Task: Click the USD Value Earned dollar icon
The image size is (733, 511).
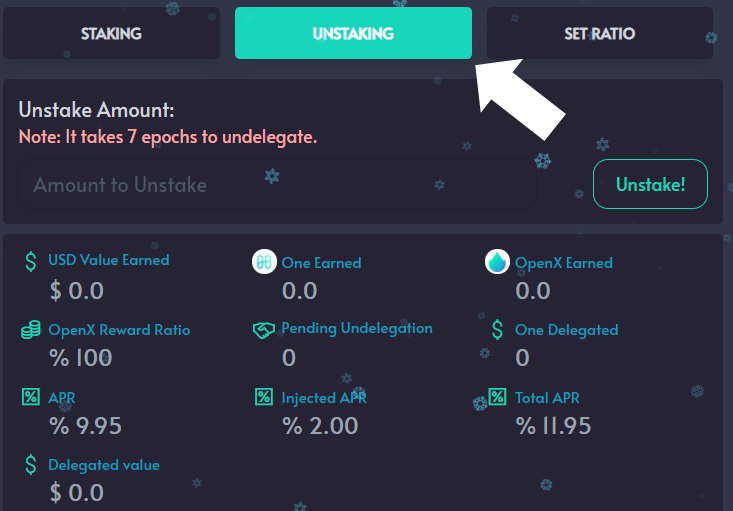Action: pyautogui.click(x=31, y=261)
